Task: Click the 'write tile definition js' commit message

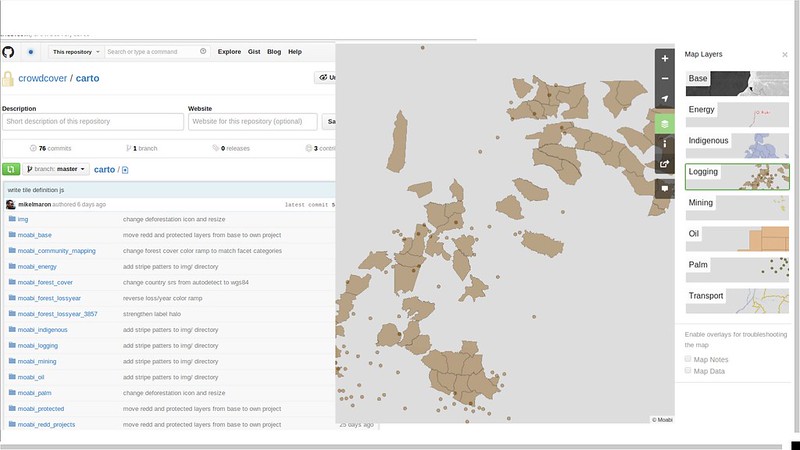Action: [x=36, y=190]
